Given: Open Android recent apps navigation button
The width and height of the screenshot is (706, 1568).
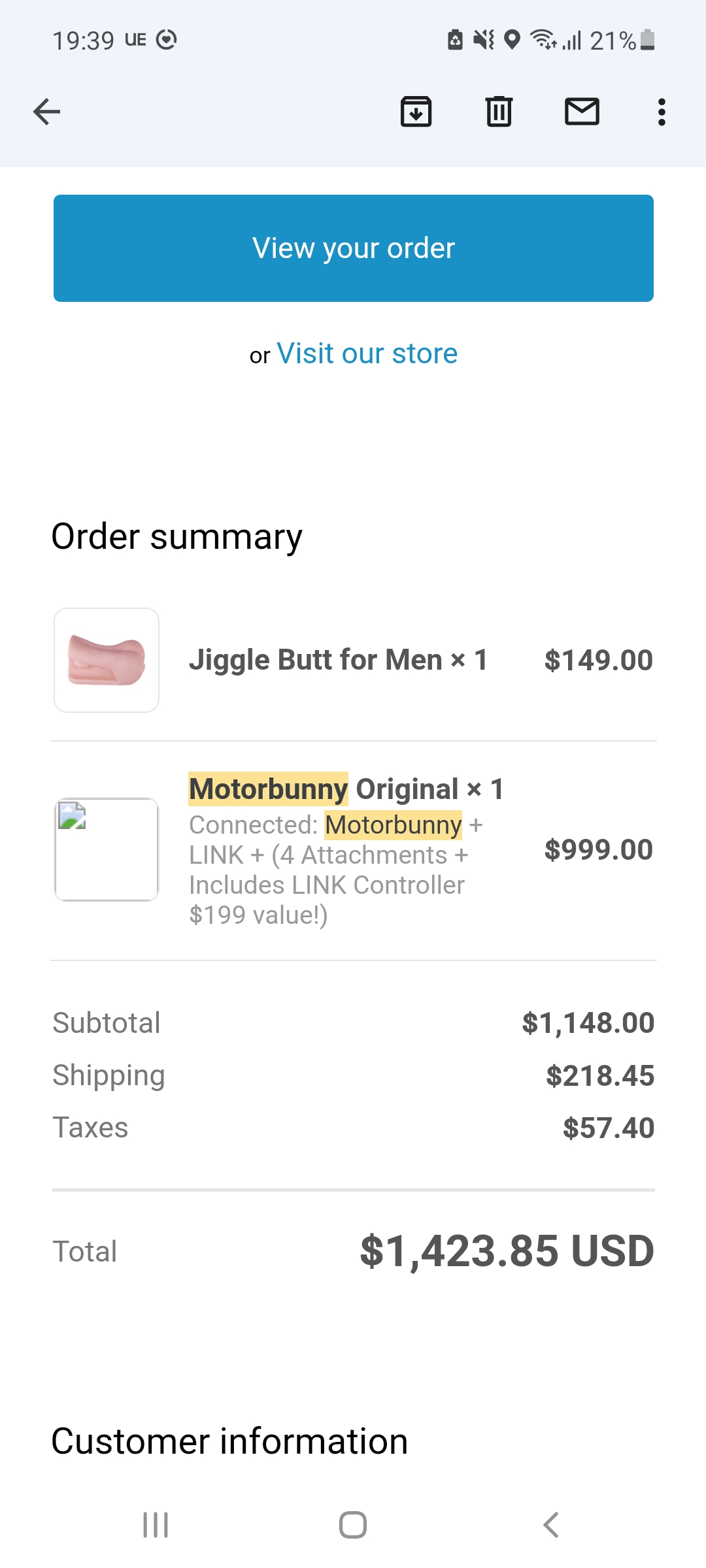Looking at the screenshot, I should pos(156,1525).
